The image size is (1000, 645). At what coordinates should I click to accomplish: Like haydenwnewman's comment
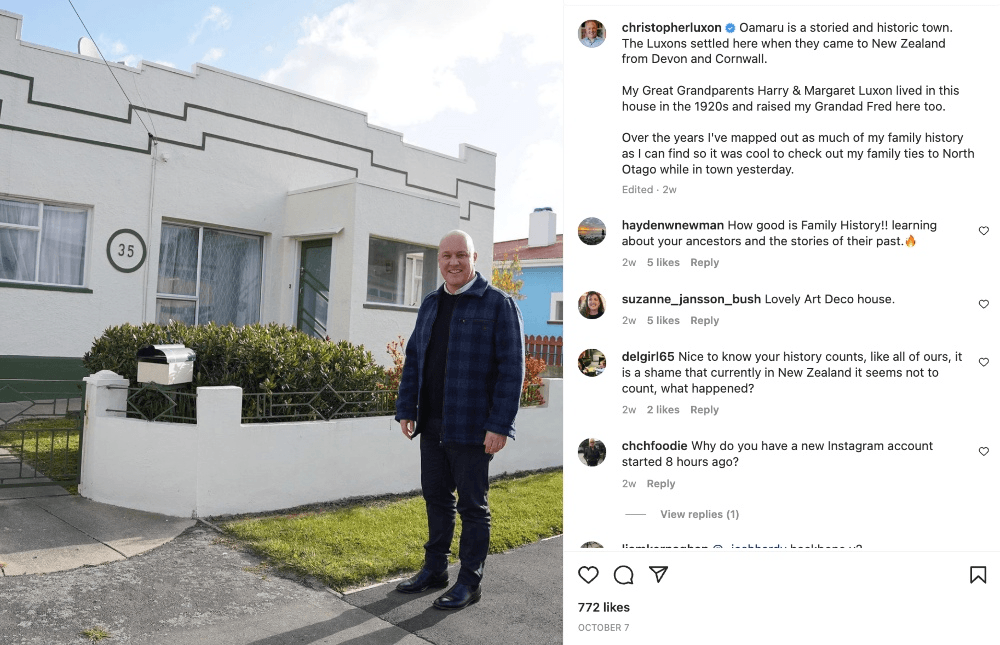click(983, 230)
